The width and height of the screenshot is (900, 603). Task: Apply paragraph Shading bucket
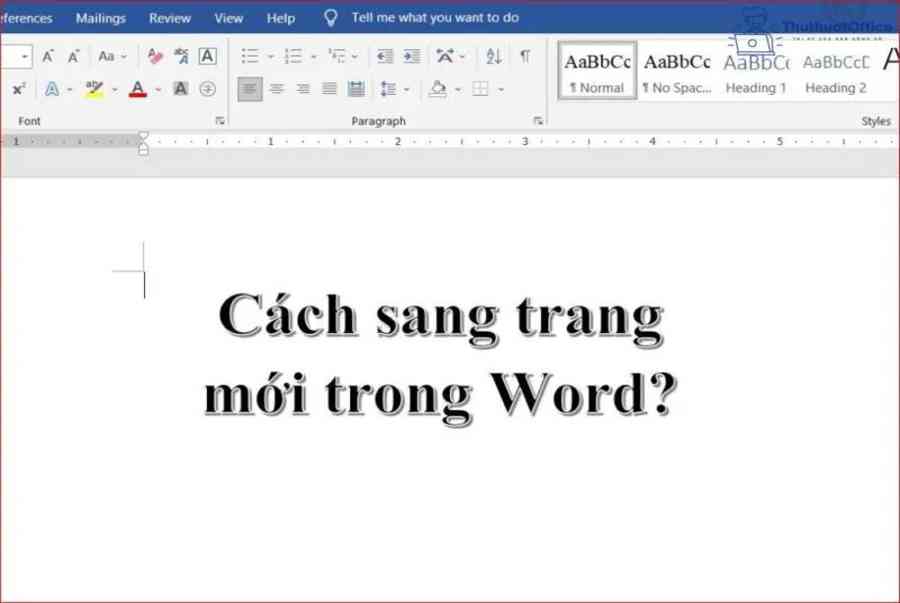point(438,89)
